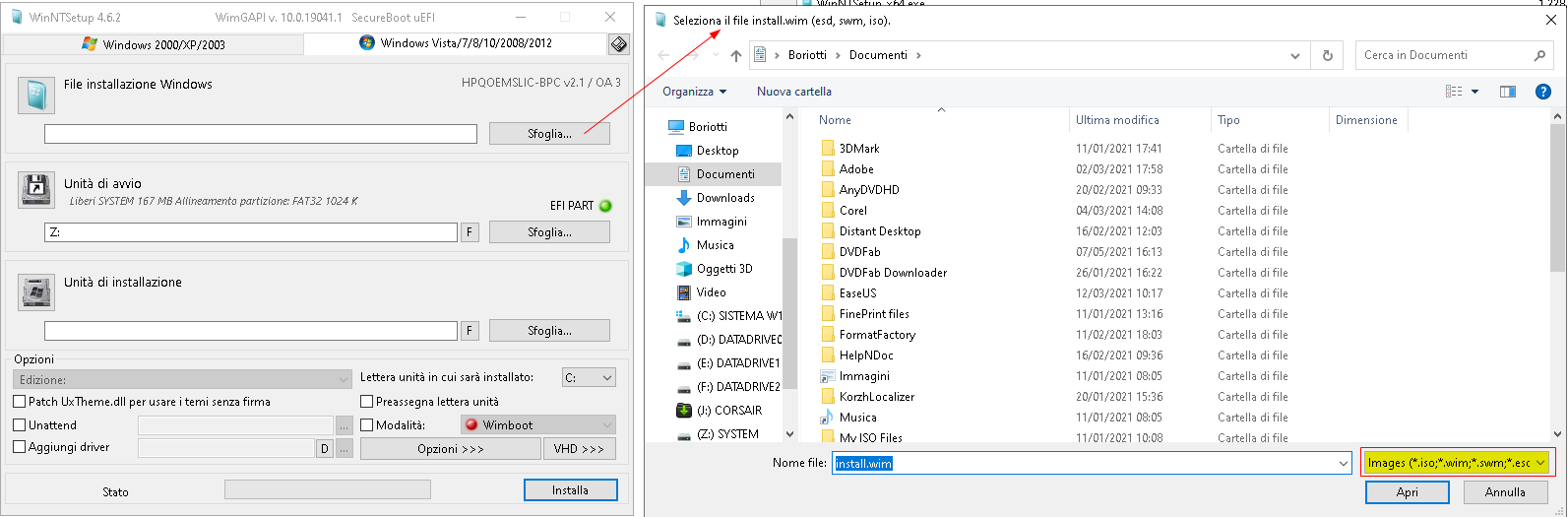
Task: Click the installation file path field
Action: tap(261, 134)
